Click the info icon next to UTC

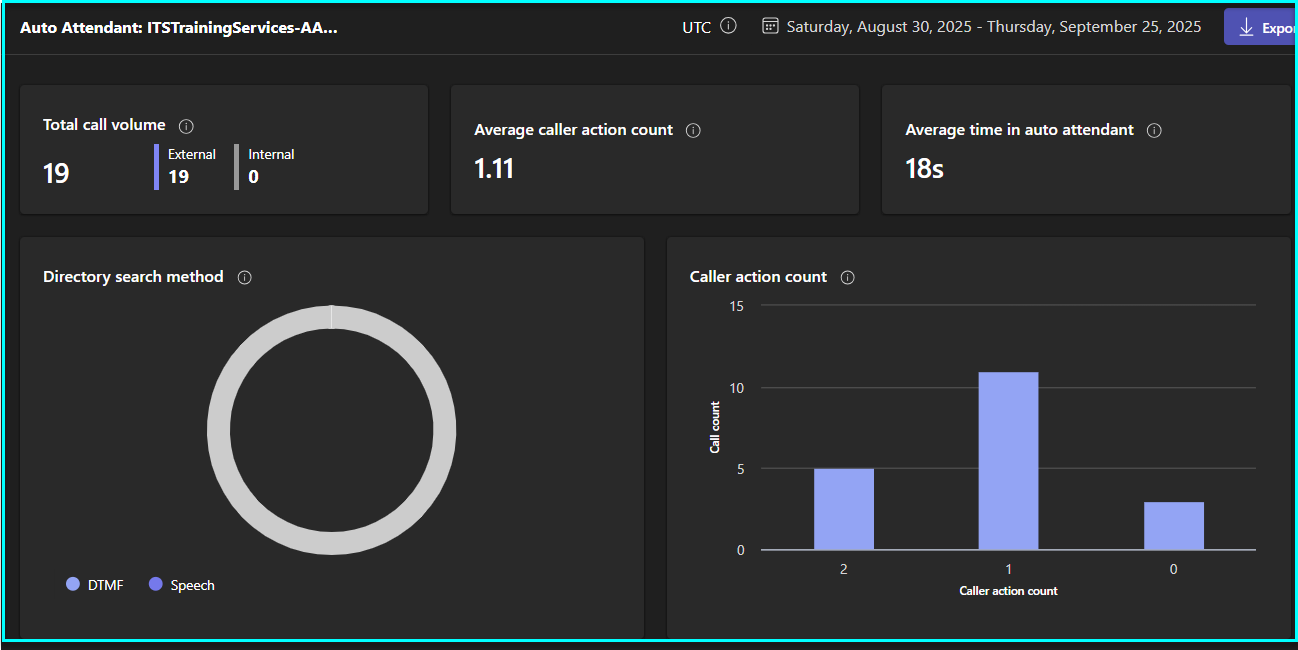pos(728,26)
